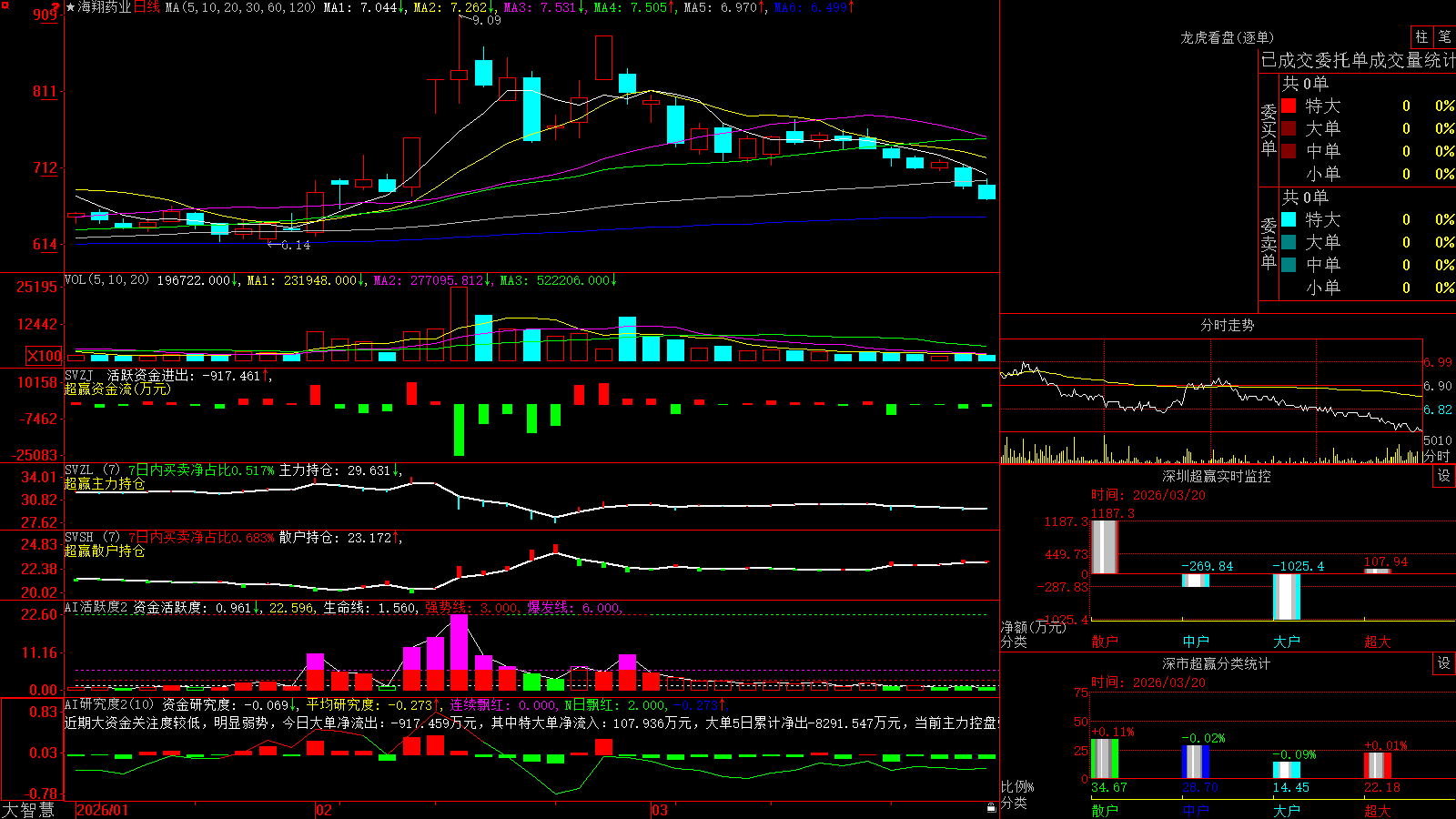Click the 超大 label in 深圳超赢实时监控
This screenshot has height=819, width=1456.
click(1378, 642)
